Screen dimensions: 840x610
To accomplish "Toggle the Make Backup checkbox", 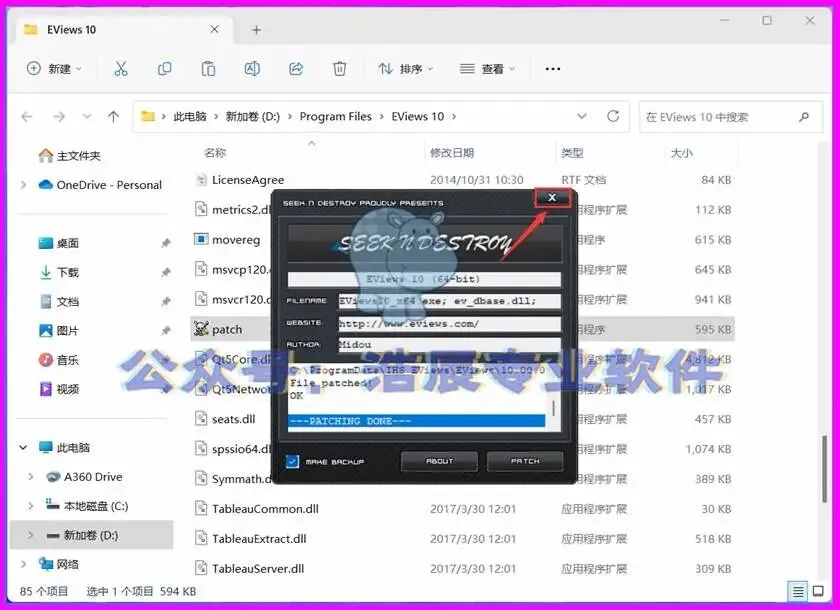I will pos(292,461).
